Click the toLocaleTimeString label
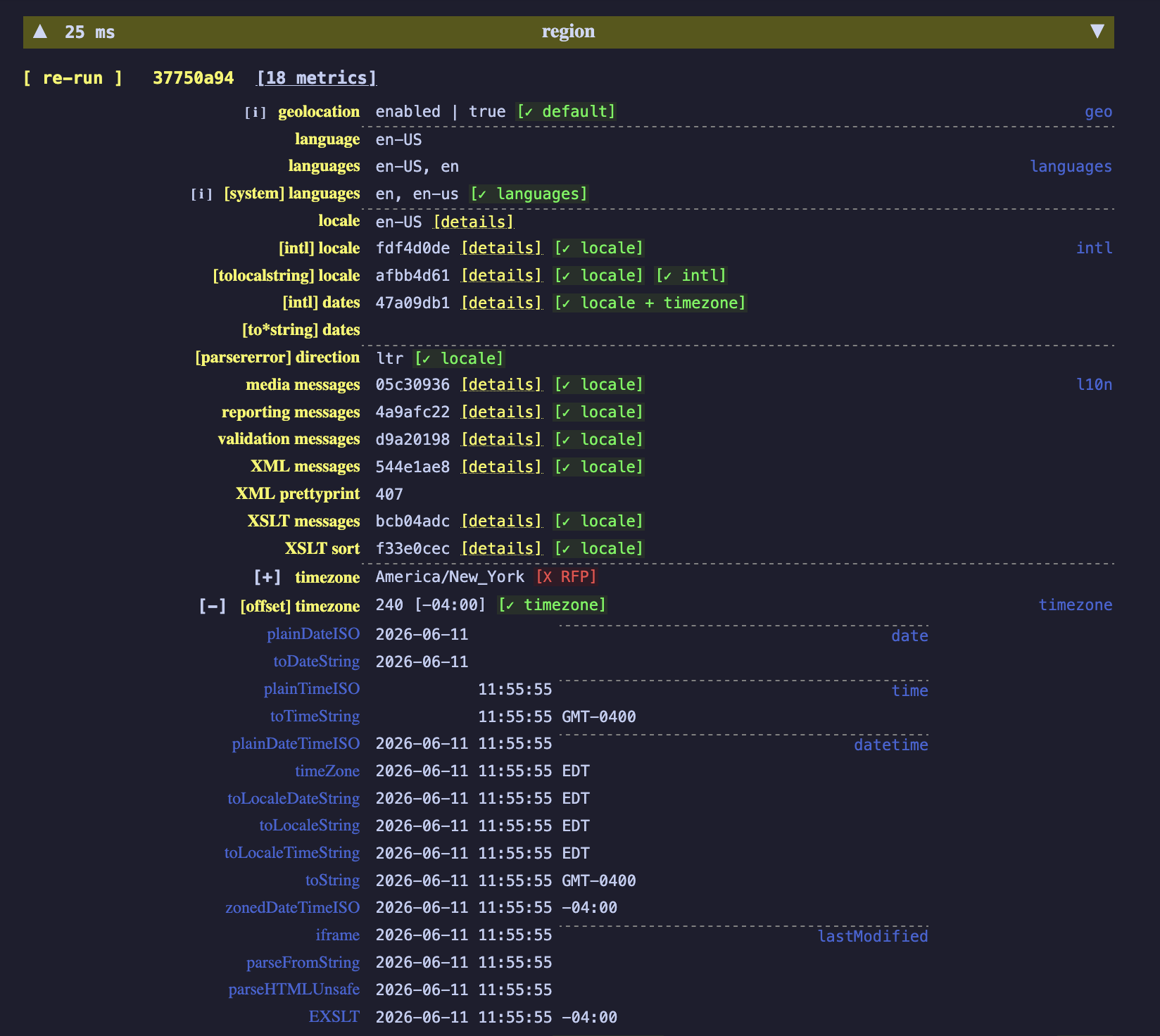 click(292, 853)
